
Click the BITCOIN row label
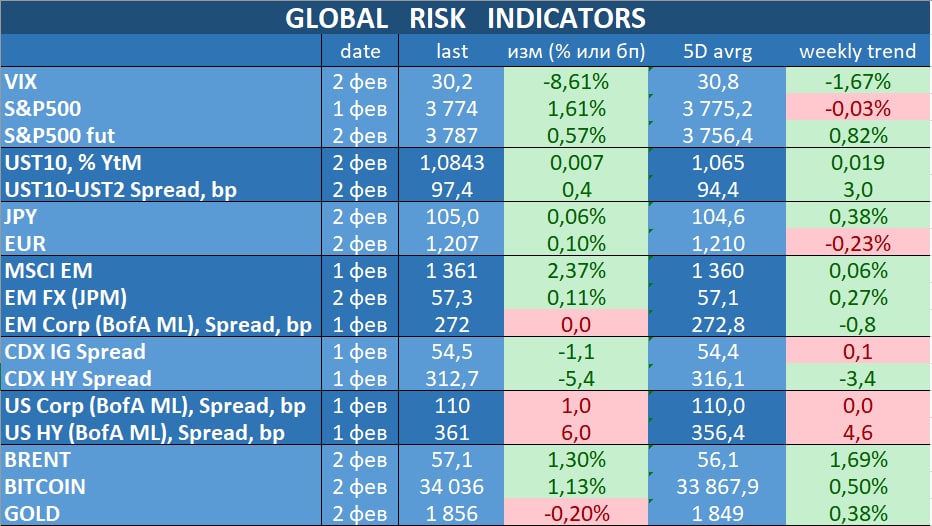46,486
